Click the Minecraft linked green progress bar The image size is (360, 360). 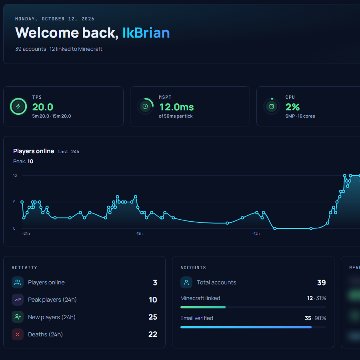pyautogui.click(x=203, y=307)
